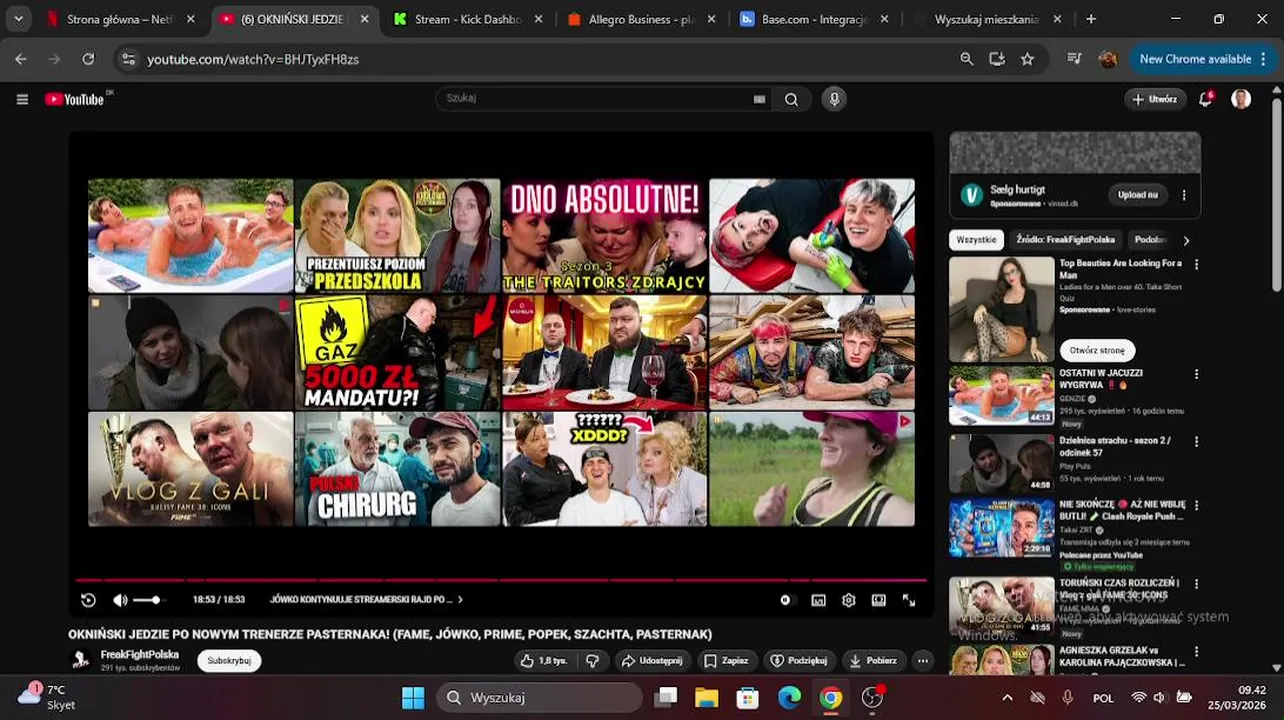Open Microsoft Edge from the taskbar
This screenshot has height=720, width=1284.
tap(790, 697)
